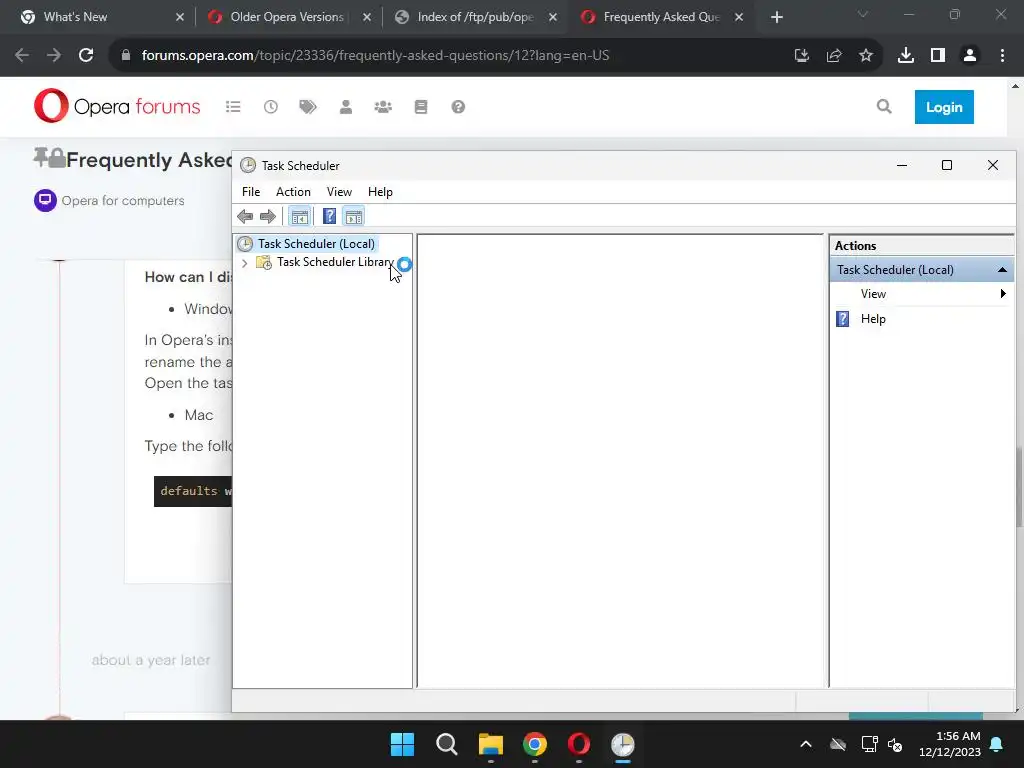Reload the Opera forums page
1024x768 pixels.
[x=86, y=56]
